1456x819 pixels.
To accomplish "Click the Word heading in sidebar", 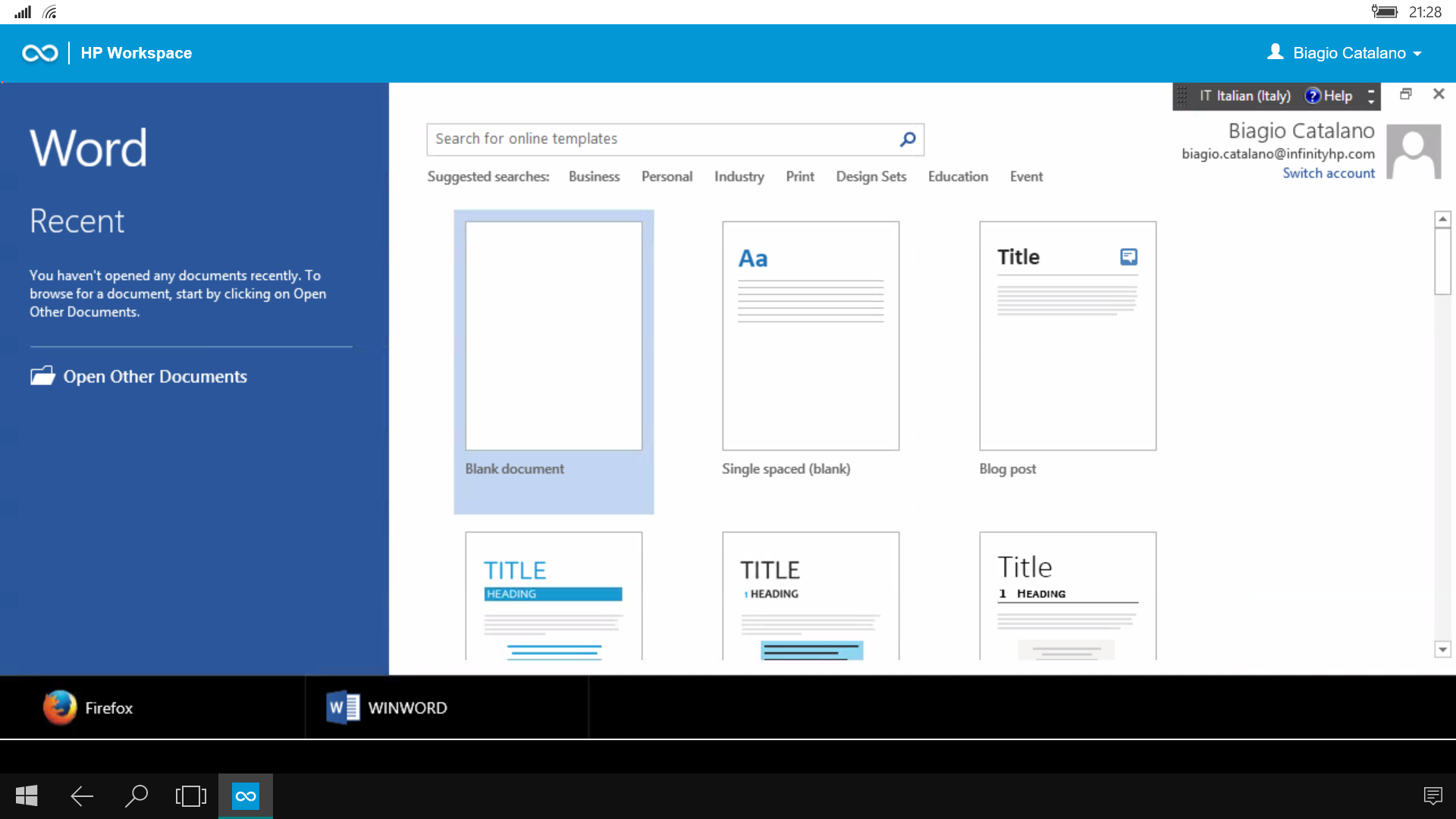I will (x=89, y=148).
